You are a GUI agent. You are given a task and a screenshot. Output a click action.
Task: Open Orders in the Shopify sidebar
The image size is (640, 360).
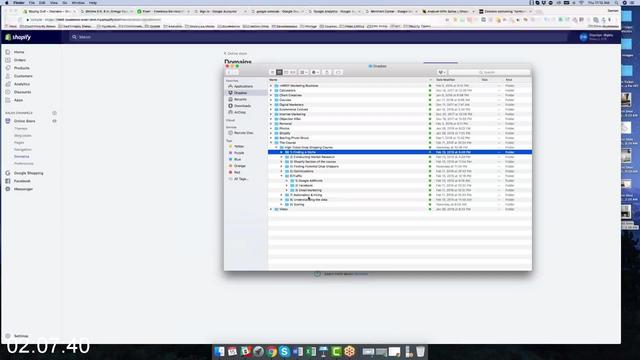tap(20, 60)
